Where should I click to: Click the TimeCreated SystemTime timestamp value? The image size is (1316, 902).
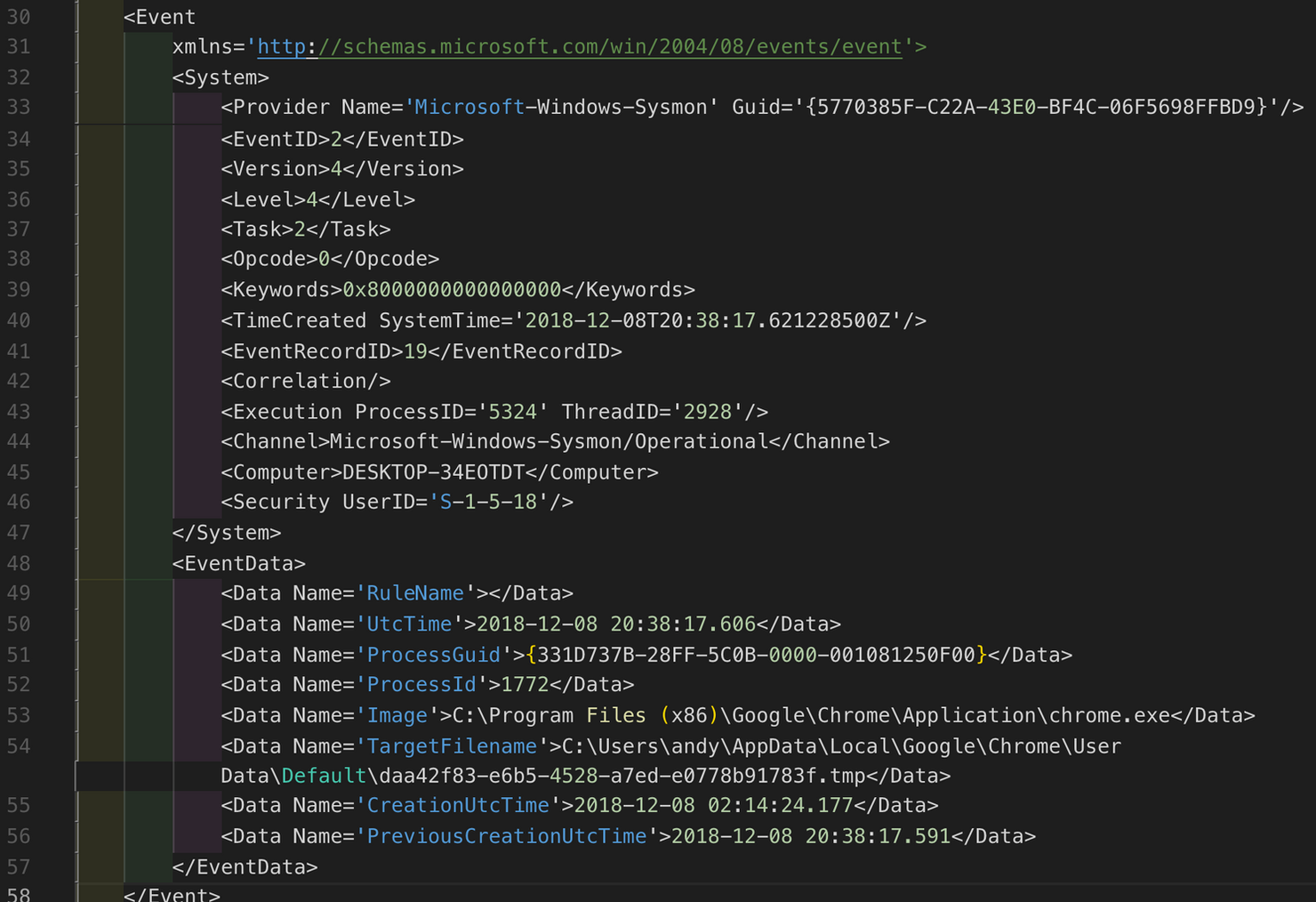713,321
